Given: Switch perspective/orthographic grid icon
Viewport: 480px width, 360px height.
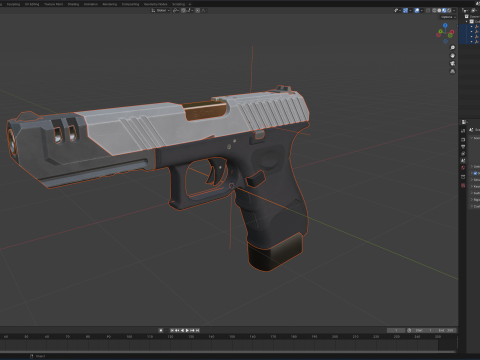Looking at the screenshot, I should click(452, 71).
